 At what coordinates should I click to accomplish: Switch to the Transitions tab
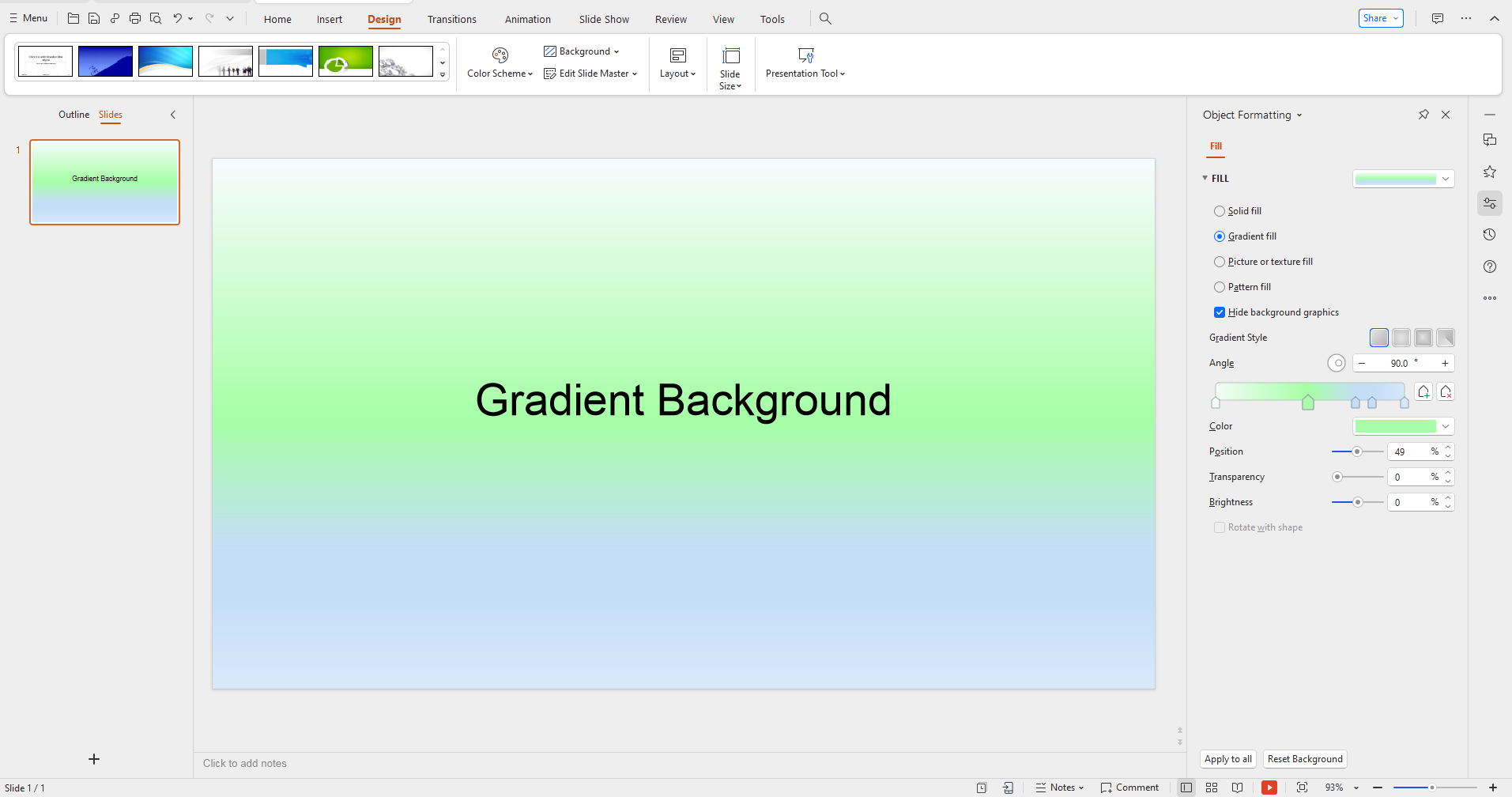tap(451, 19)
